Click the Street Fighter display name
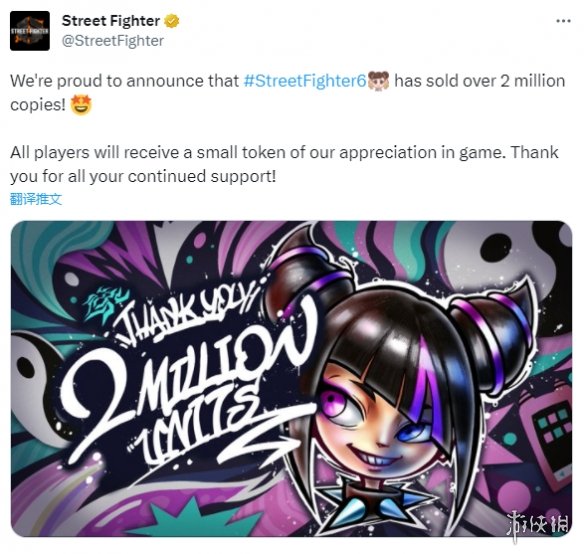Screen dimensions: 584x554 click(x=111, y=21)
